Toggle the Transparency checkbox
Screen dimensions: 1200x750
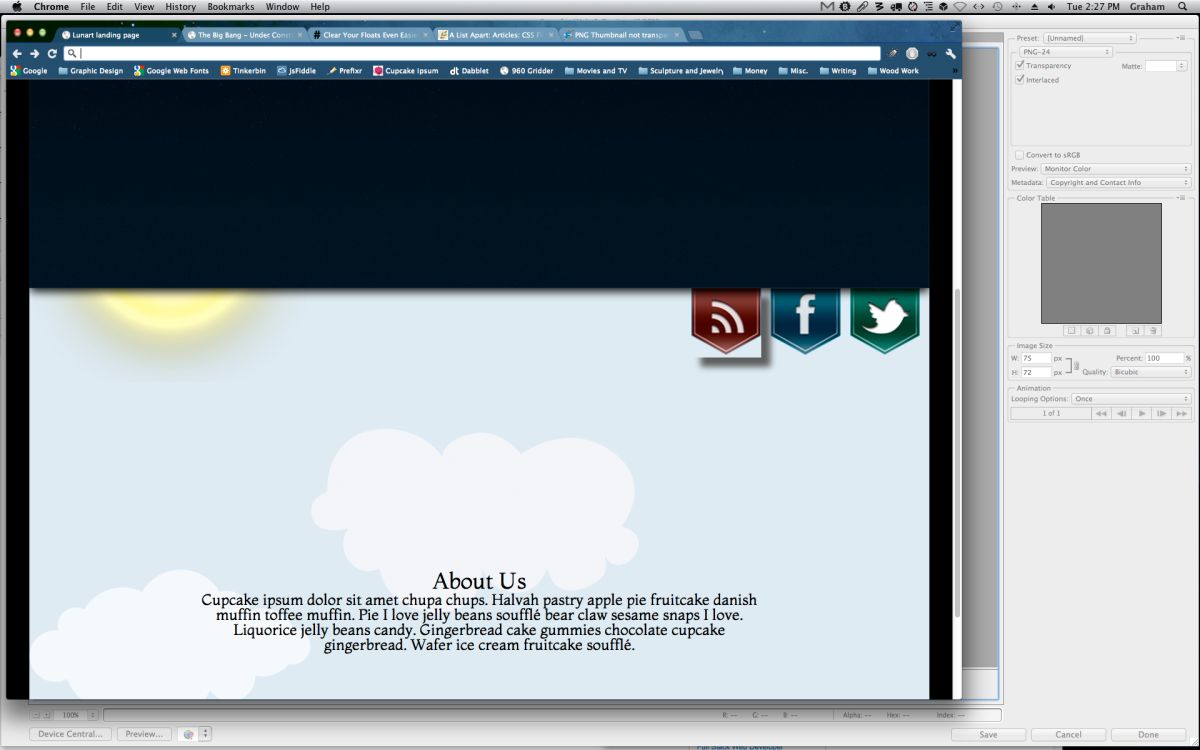pos(1020,65)
